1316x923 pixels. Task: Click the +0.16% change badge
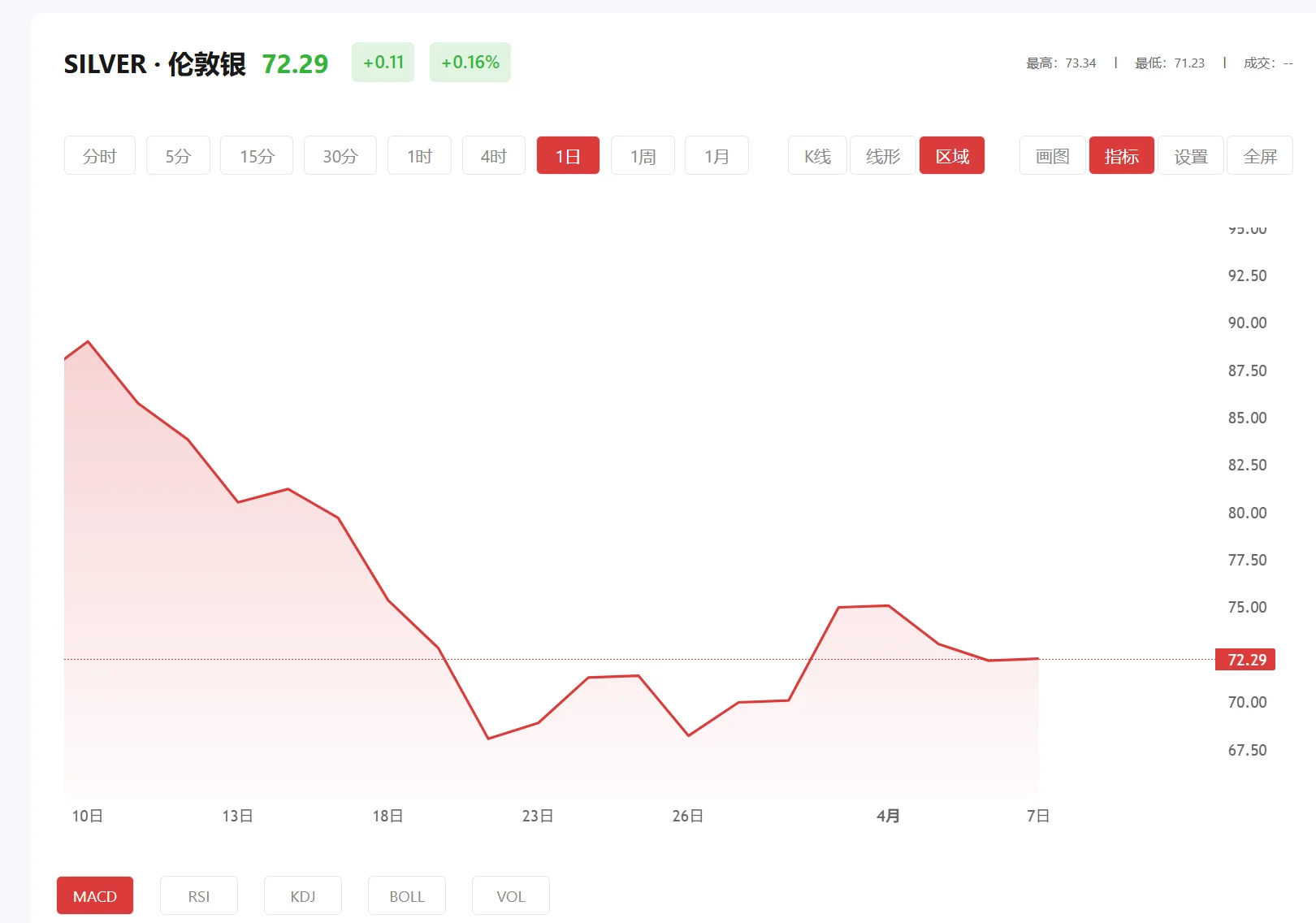tap(470, 61)
